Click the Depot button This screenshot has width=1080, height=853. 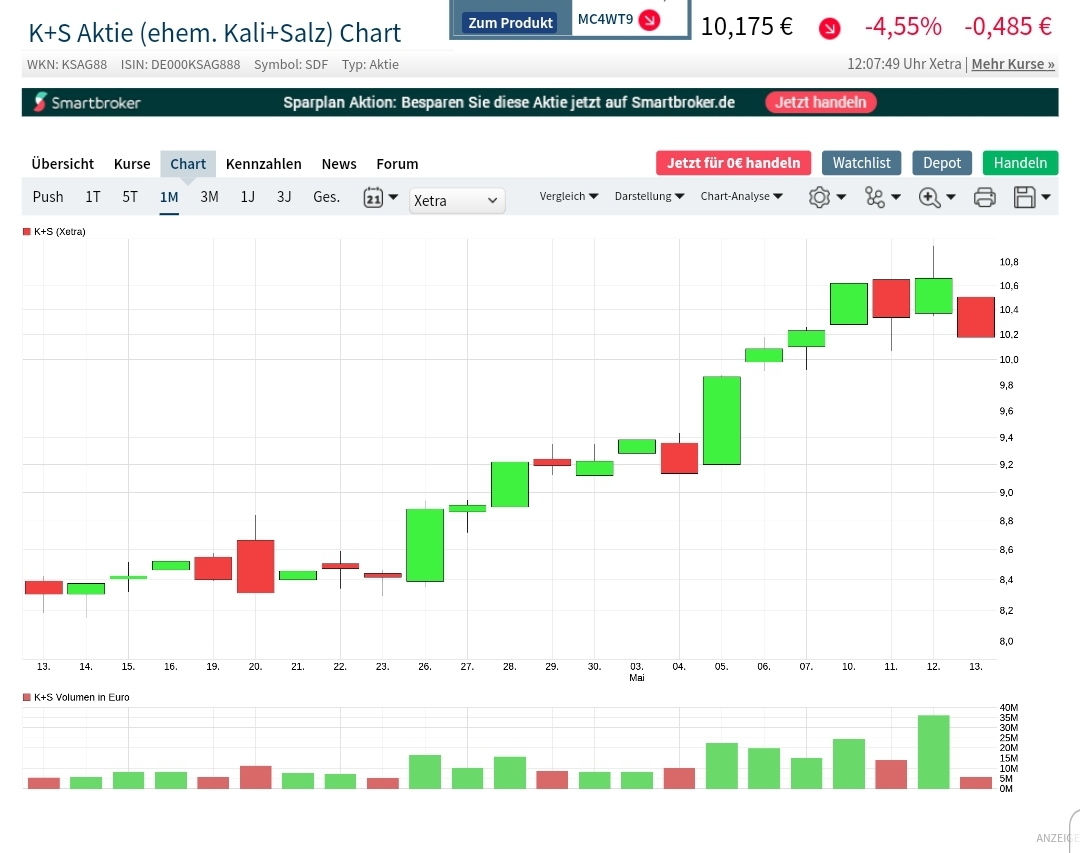(x=942, y=163)
